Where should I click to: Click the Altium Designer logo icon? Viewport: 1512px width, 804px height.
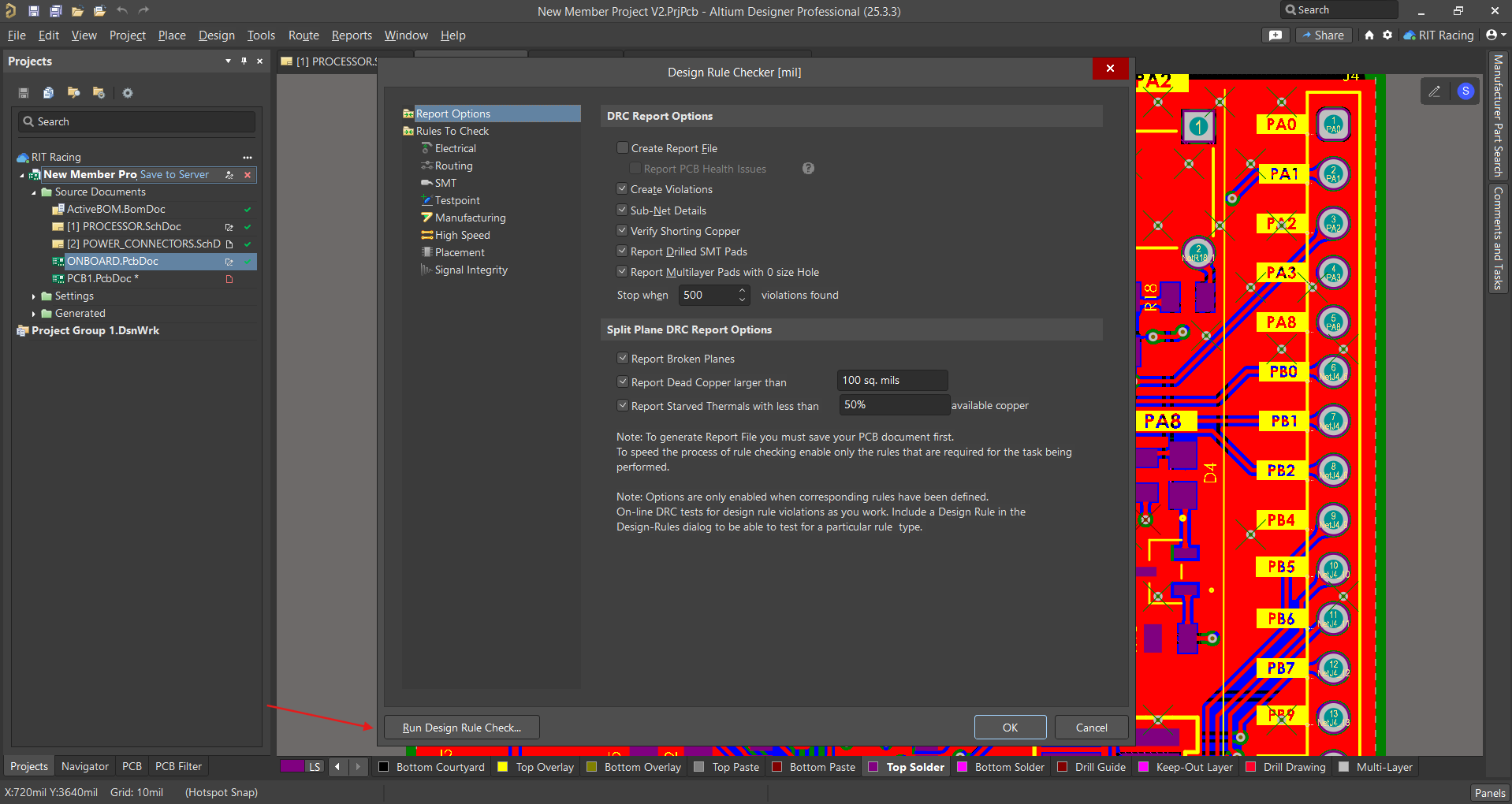(x=11, y=11)
